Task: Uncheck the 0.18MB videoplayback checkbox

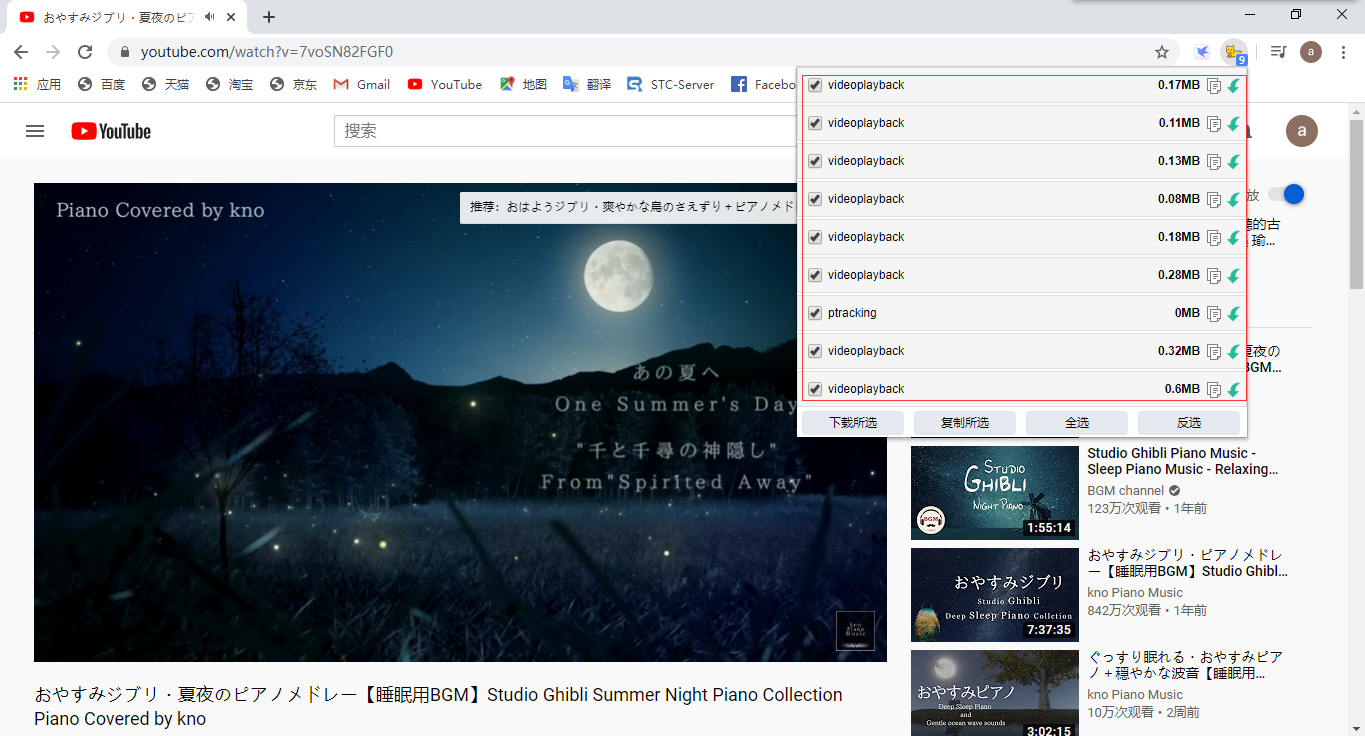Action: (815, 237)
